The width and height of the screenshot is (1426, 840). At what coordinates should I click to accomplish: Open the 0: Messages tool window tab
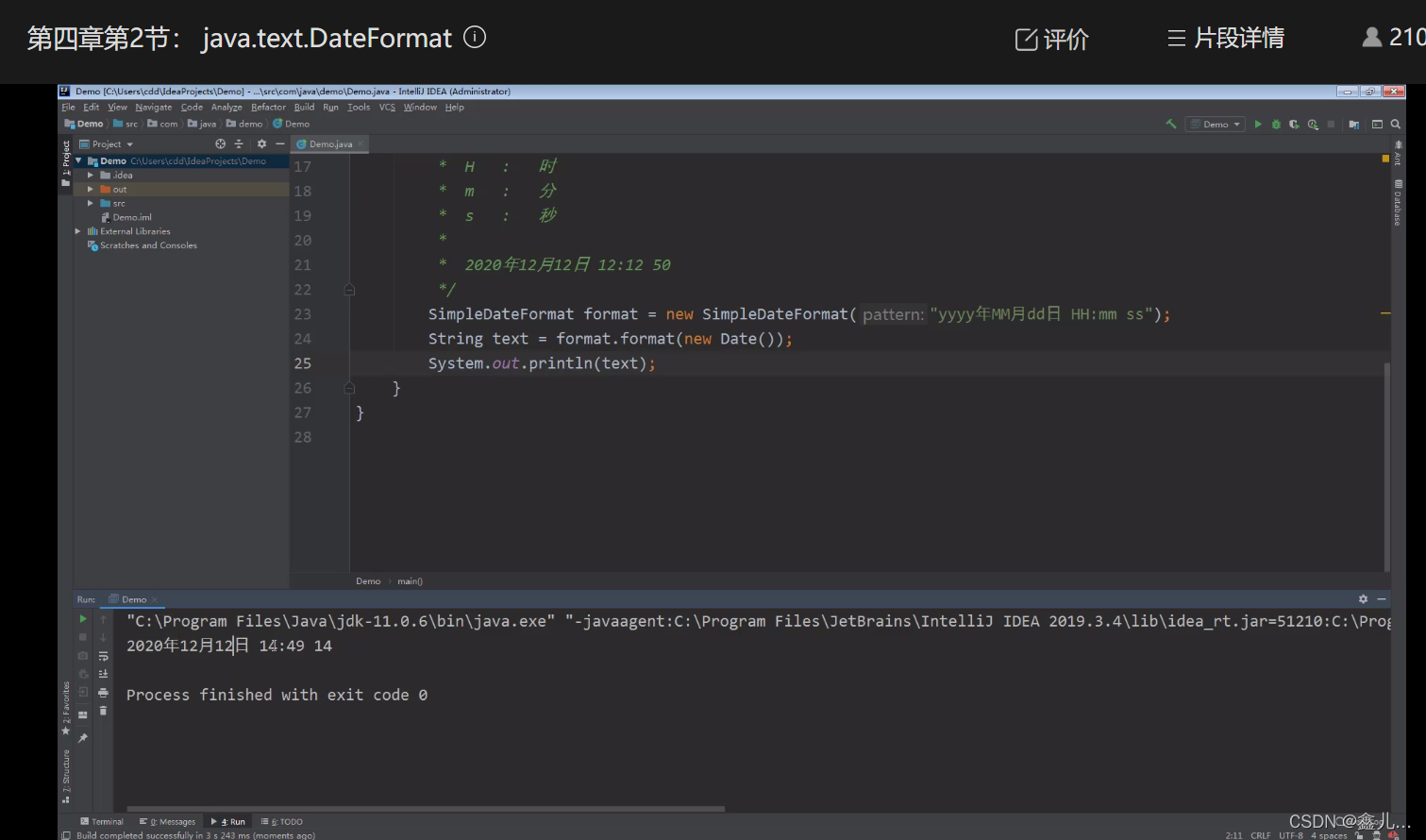coord(167,821)
